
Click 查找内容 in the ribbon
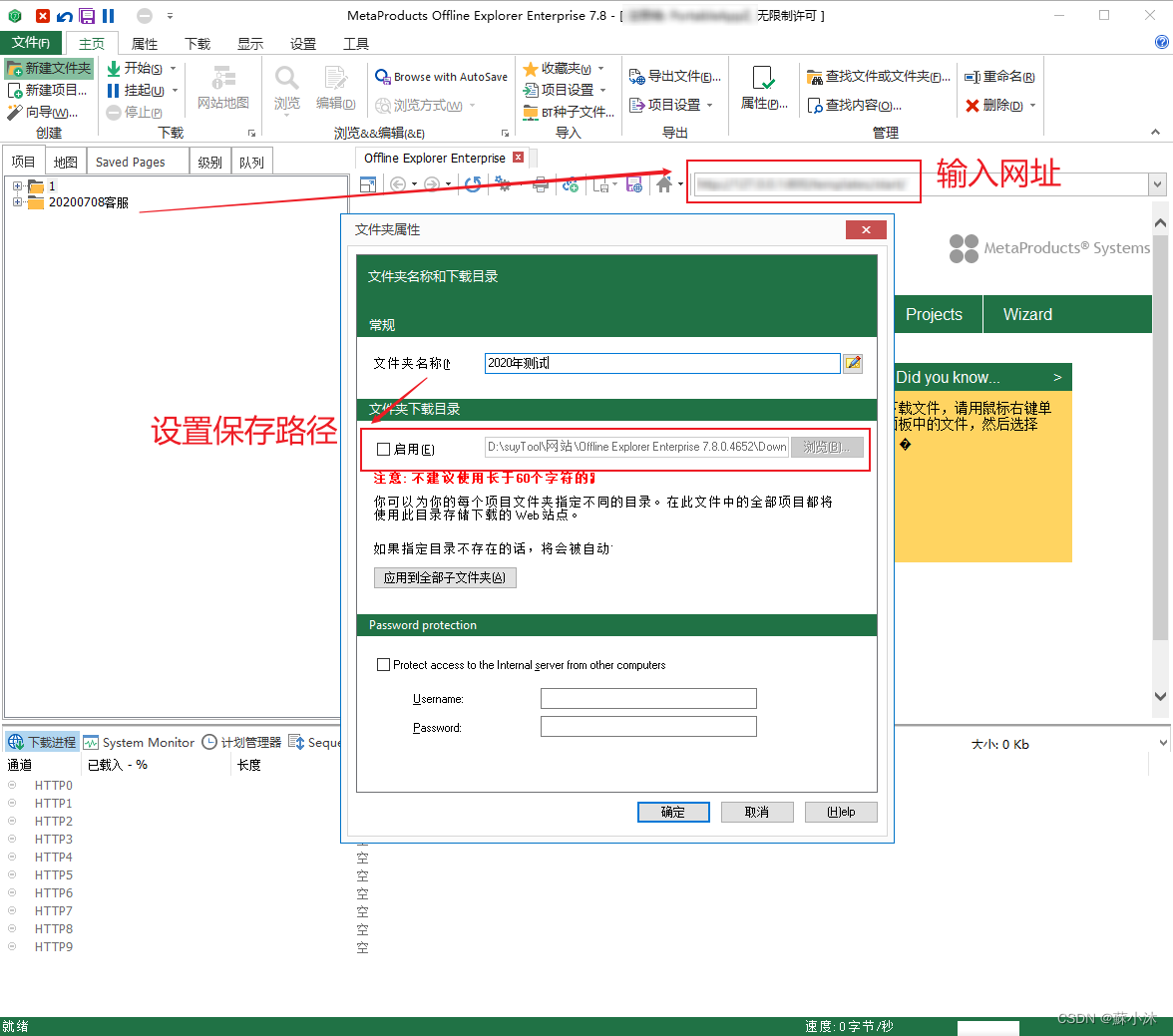coord(854,106)
